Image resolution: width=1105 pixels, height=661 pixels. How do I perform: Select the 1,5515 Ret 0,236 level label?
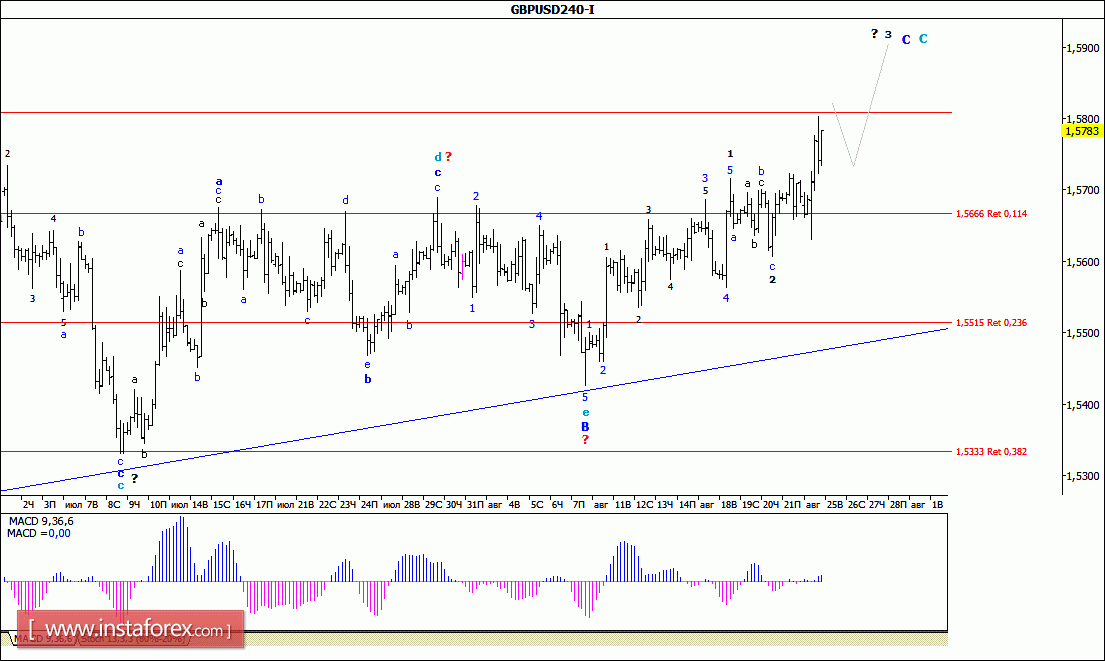tap(991, 323)
